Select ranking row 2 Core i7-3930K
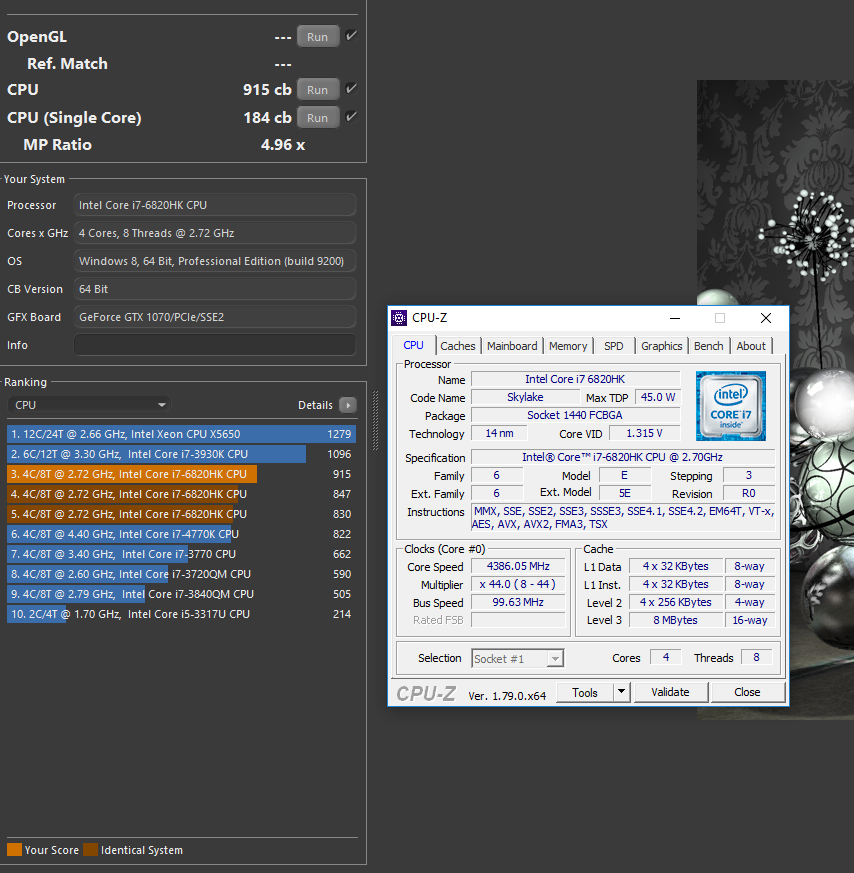Screen dimensions: 854x873 pos(181,454)
